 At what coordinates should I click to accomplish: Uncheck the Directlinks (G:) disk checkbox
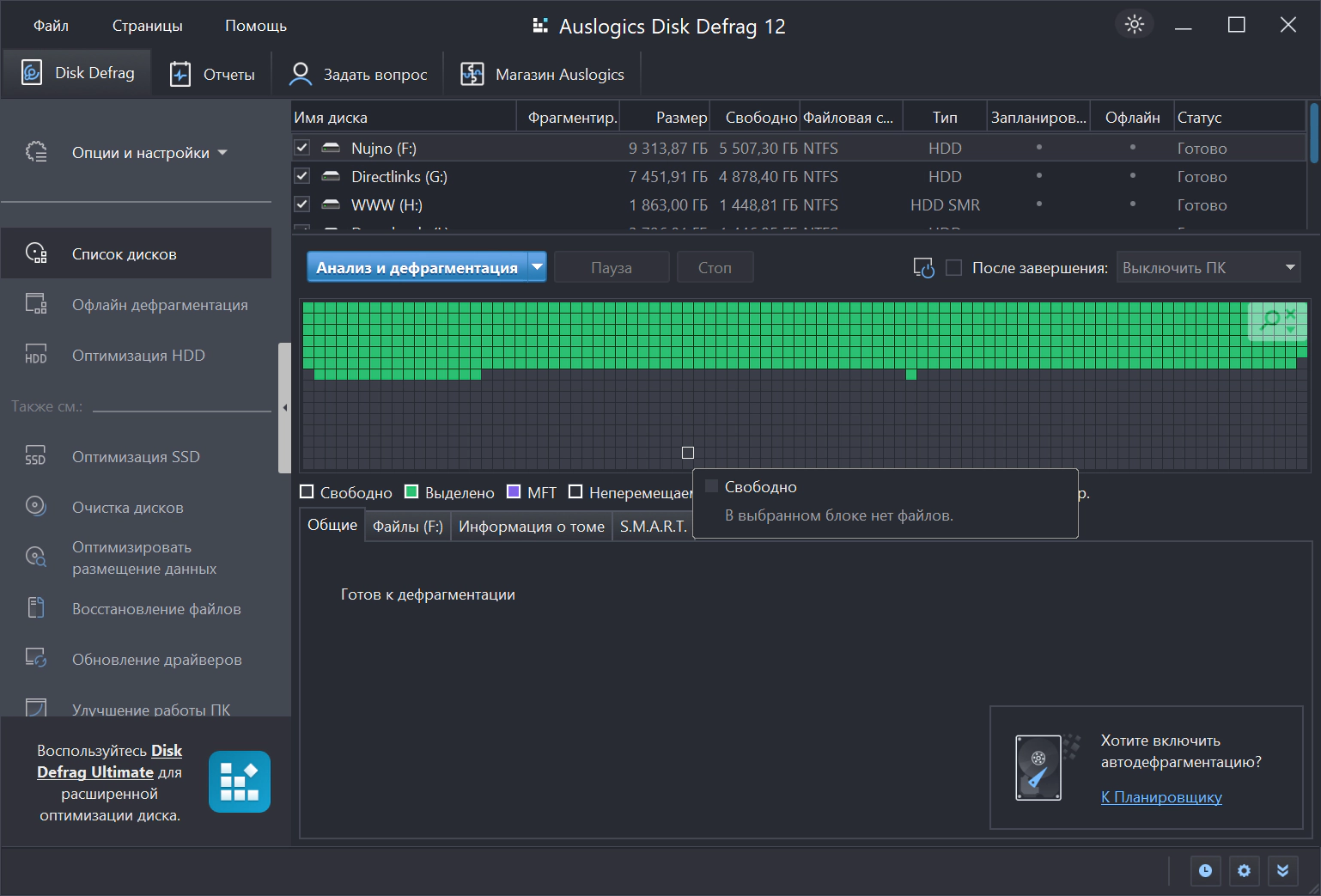302,176
